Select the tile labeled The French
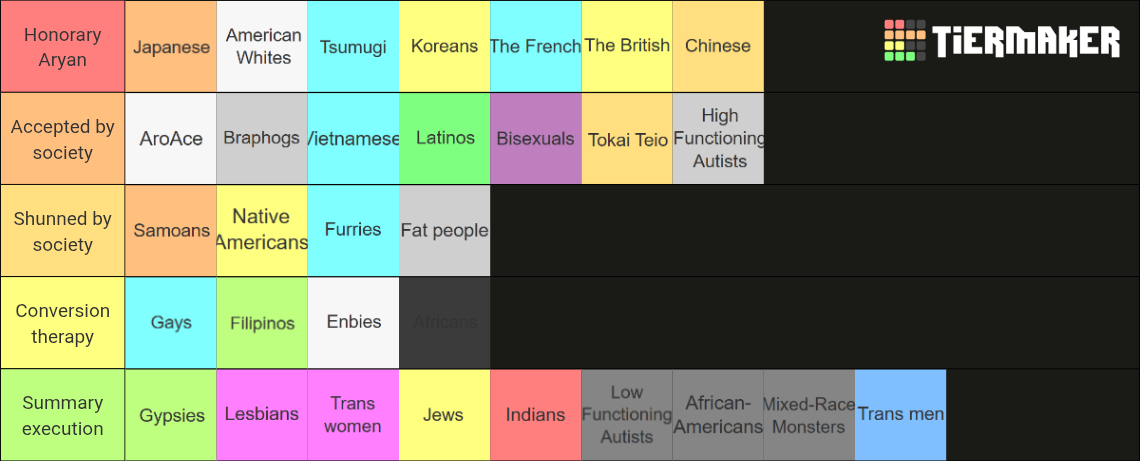Screen dimensions: 1140x461 [x=536, y=47]
